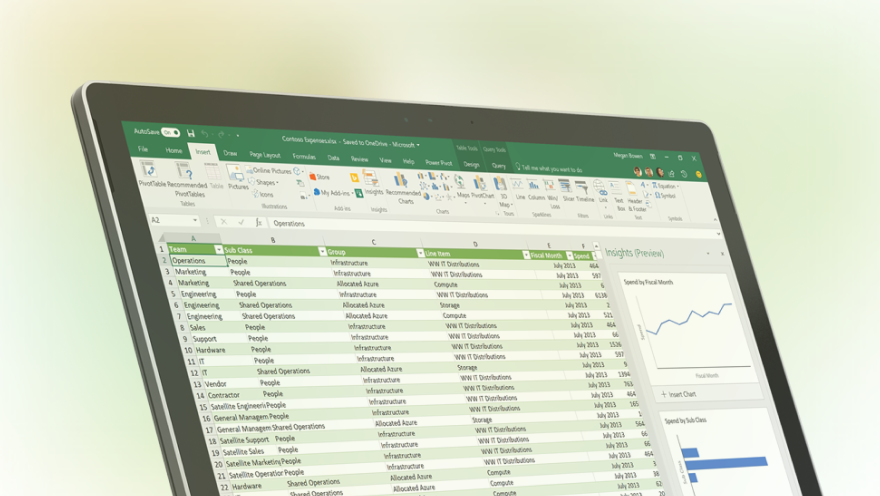Redo the last action
This screenshot has width=880, height=496.
(x=221, y=134)
